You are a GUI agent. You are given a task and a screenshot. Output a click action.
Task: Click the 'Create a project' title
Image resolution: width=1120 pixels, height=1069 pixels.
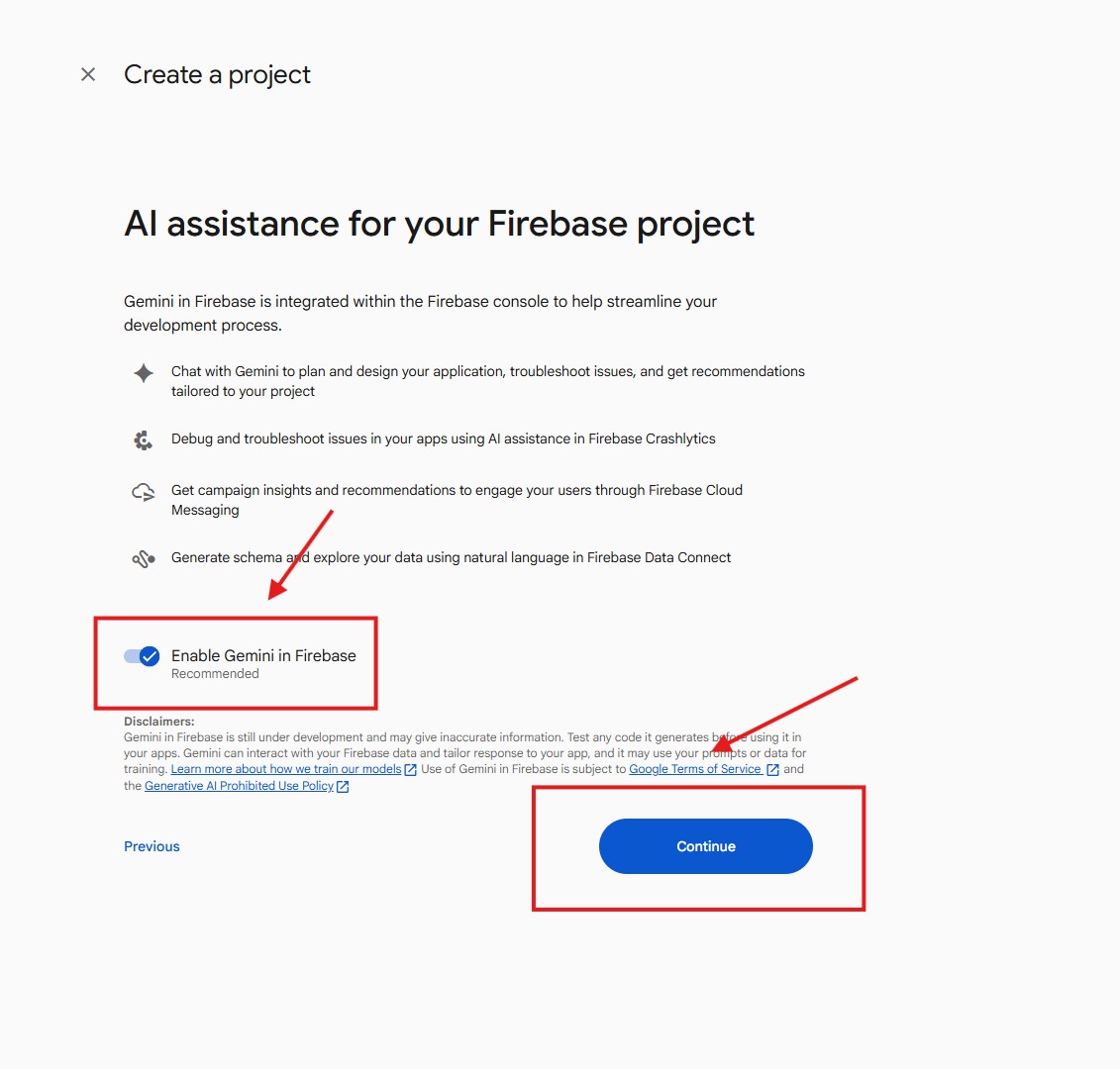[x=217, y=74]
